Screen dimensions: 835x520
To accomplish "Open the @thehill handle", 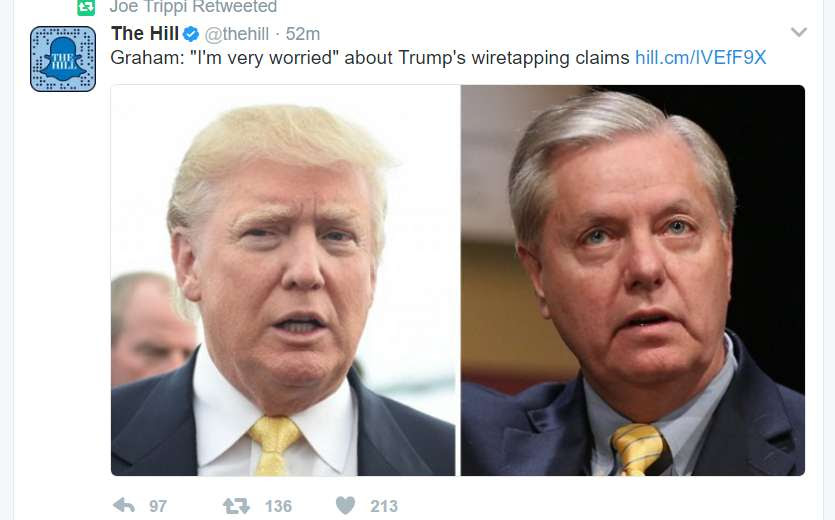I will click(x=236, y=34).
